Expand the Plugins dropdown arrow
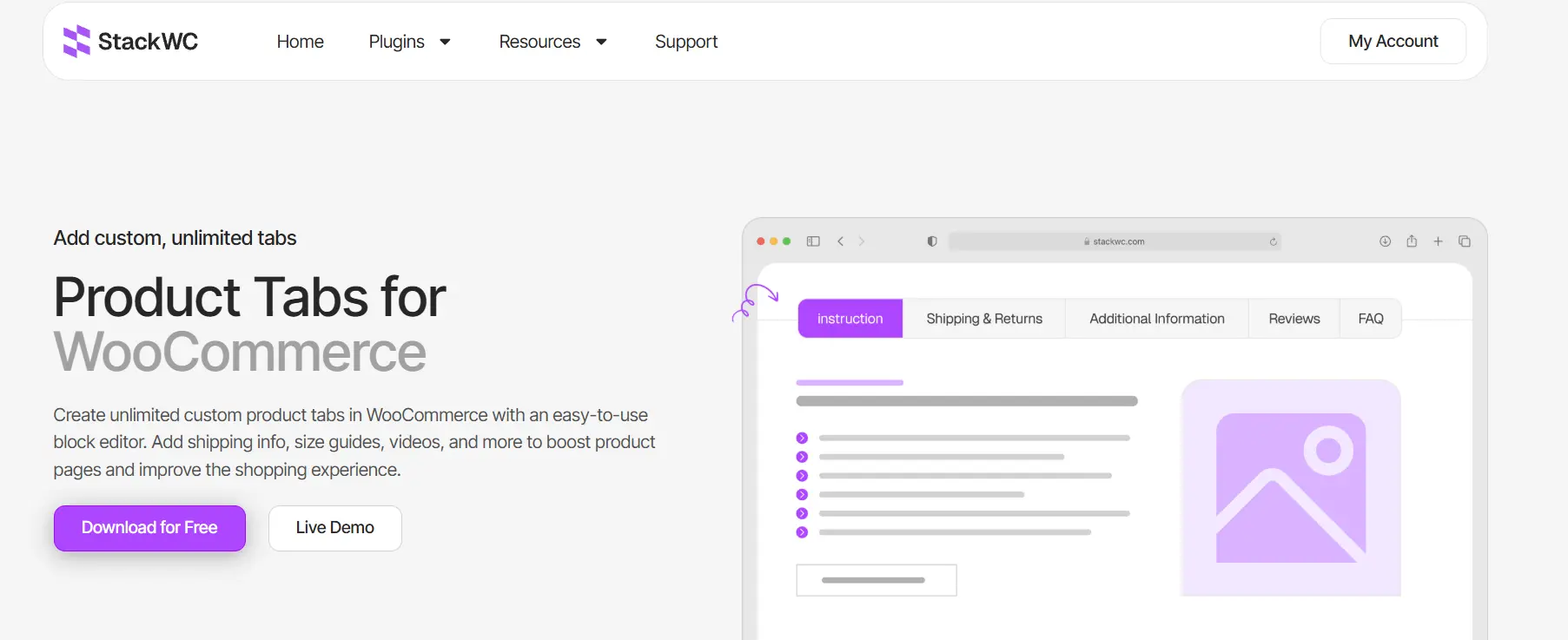Screen dimensions: 1568x640 pos(445,42)
